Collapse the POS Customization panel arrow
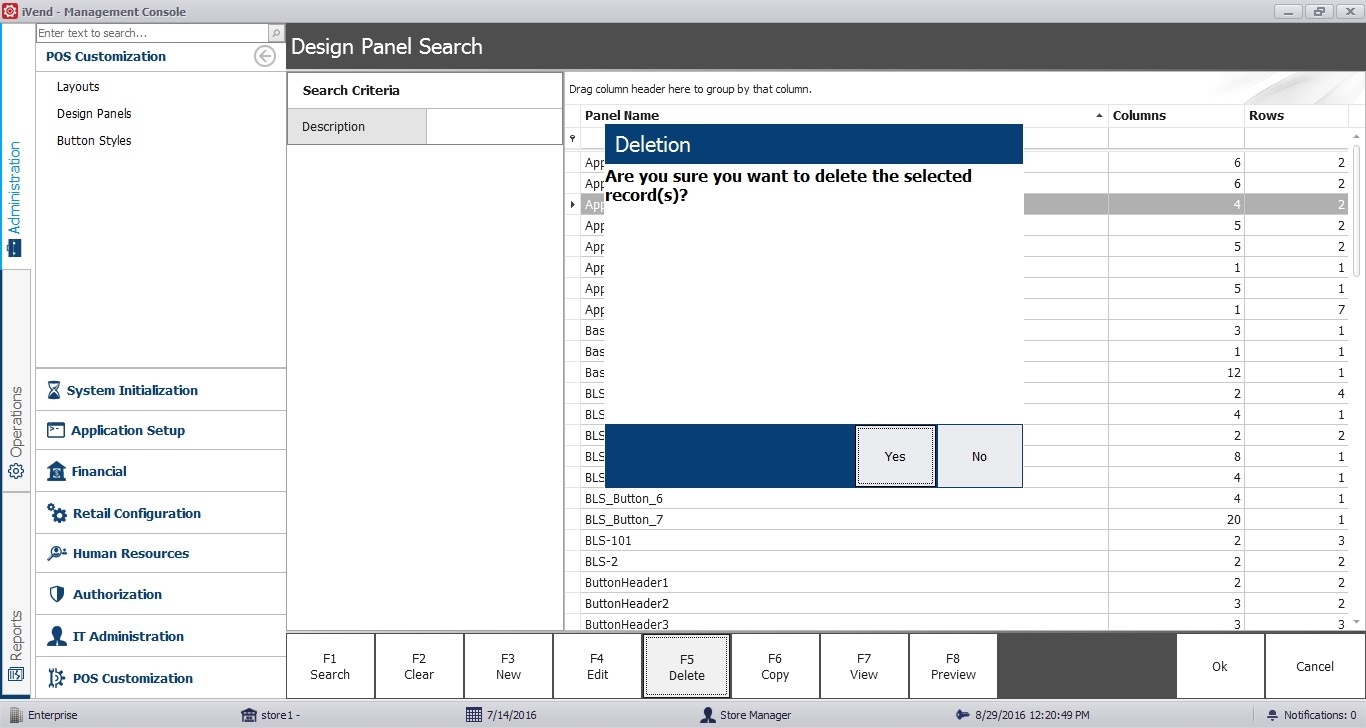Image resolution: width=1366 pixels, height=728 pixels. point(265,56)
